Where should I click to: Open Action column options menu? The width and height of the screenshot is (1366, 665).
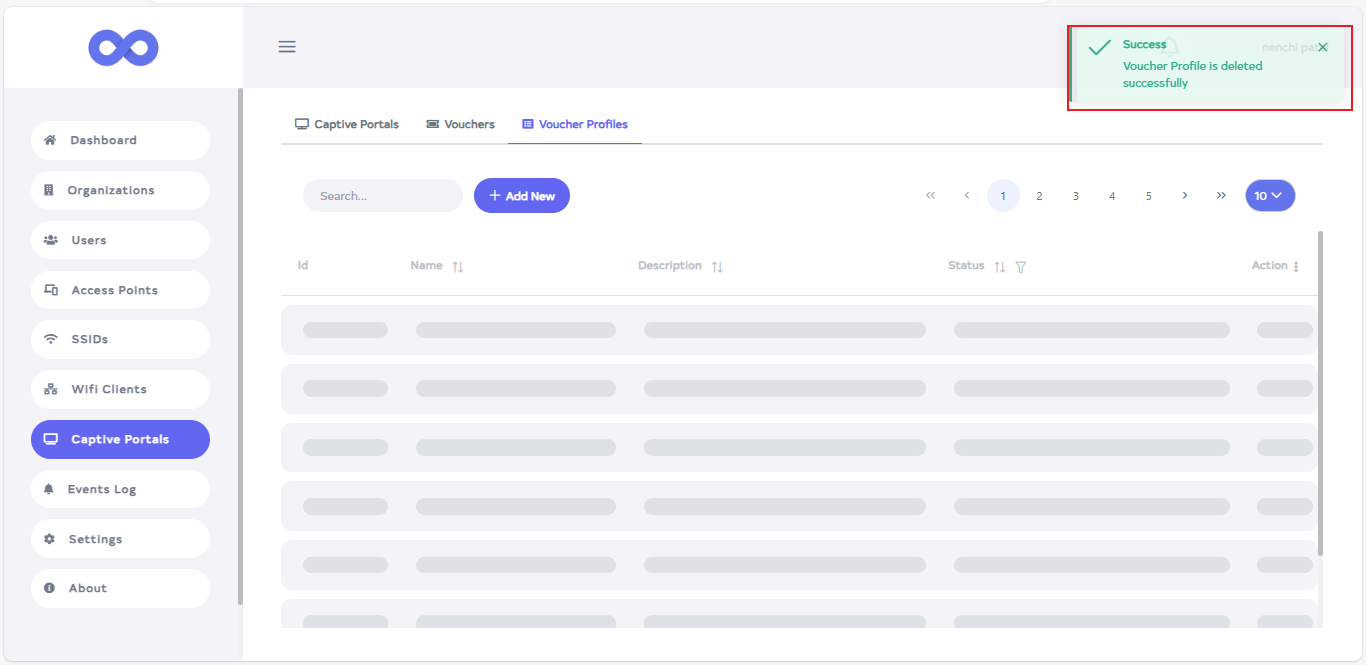point(1296,267)
